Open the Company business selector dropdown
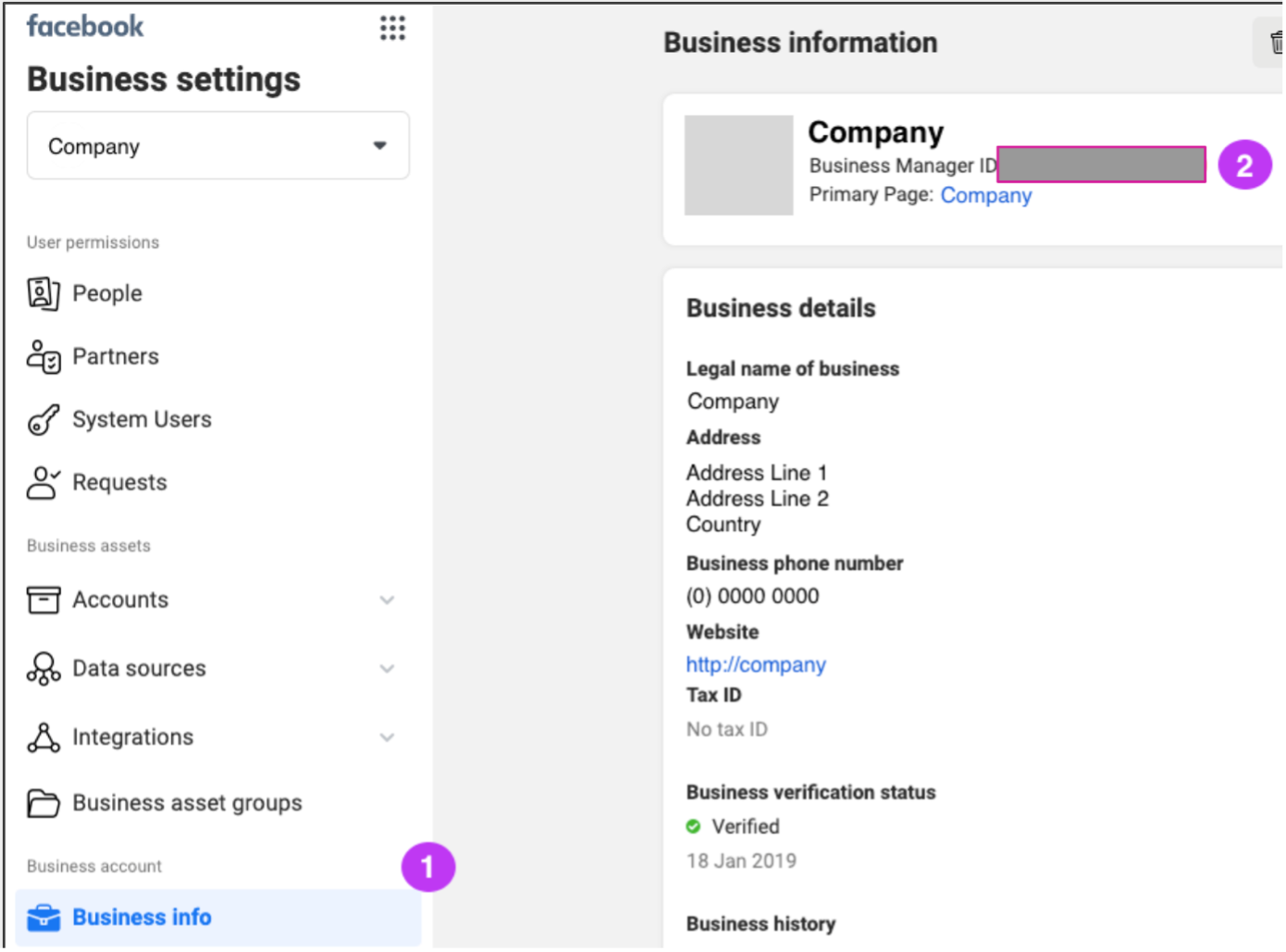 [218, 145]
